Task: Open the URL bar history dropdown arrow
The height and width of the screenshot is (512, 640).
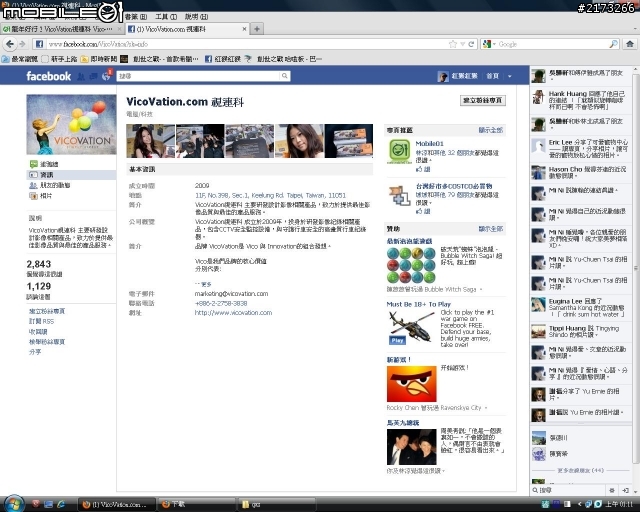Action: pos(462,44)
